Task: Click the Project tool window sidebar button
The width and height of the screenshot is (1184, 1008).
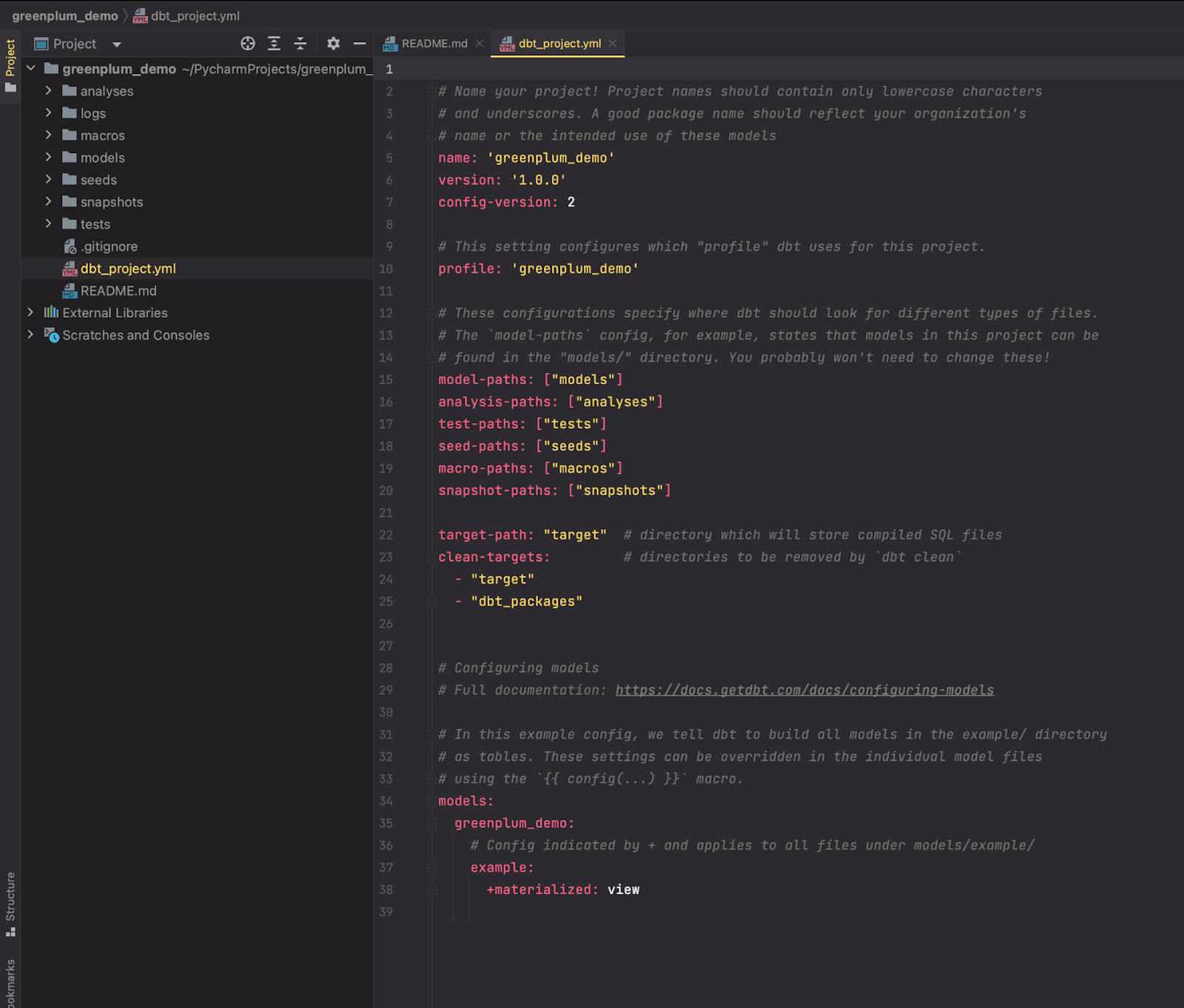Action: [10, 66]
